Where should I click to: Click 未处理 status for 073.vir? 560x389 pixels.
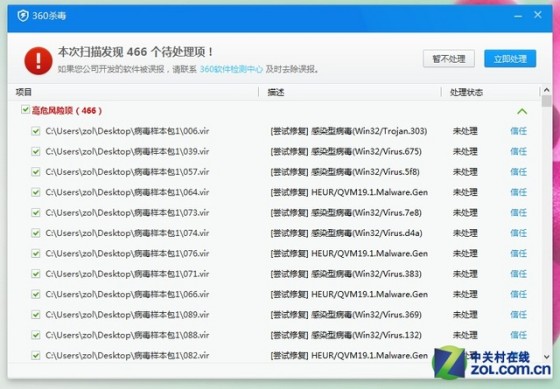click(465, 213)
